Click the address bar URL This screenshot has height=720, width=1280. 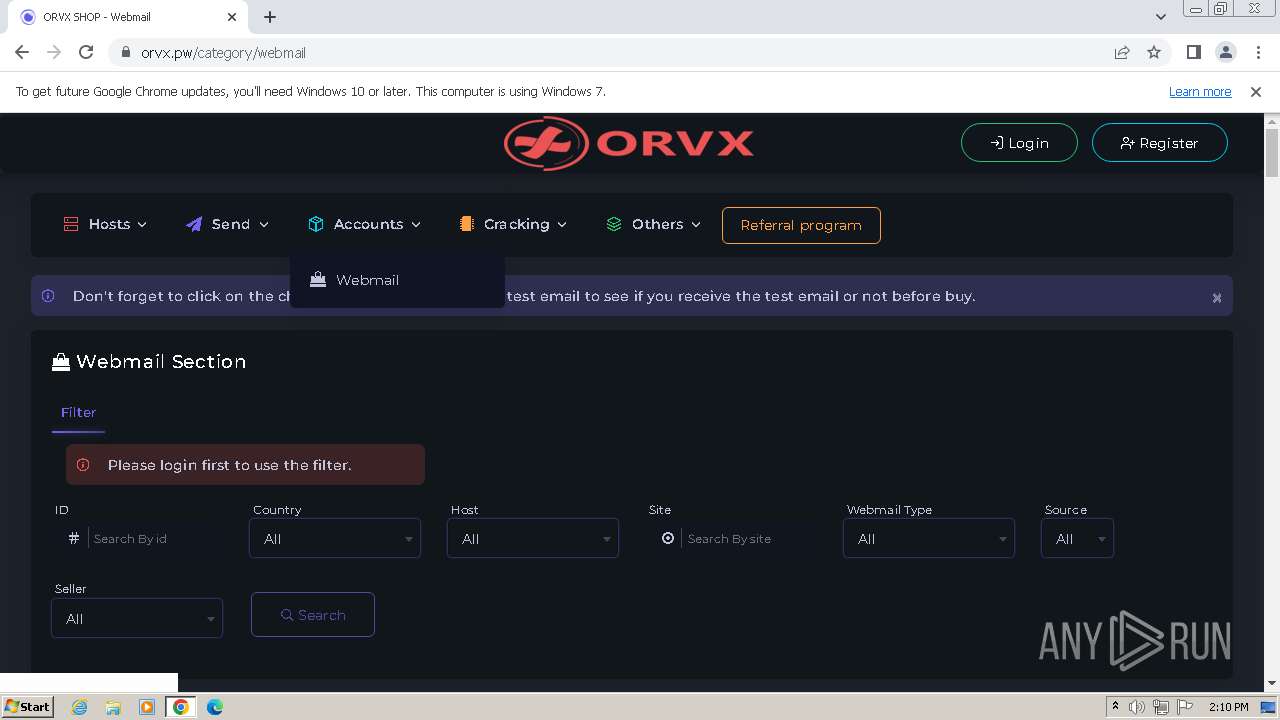click(x=223, y=52)
